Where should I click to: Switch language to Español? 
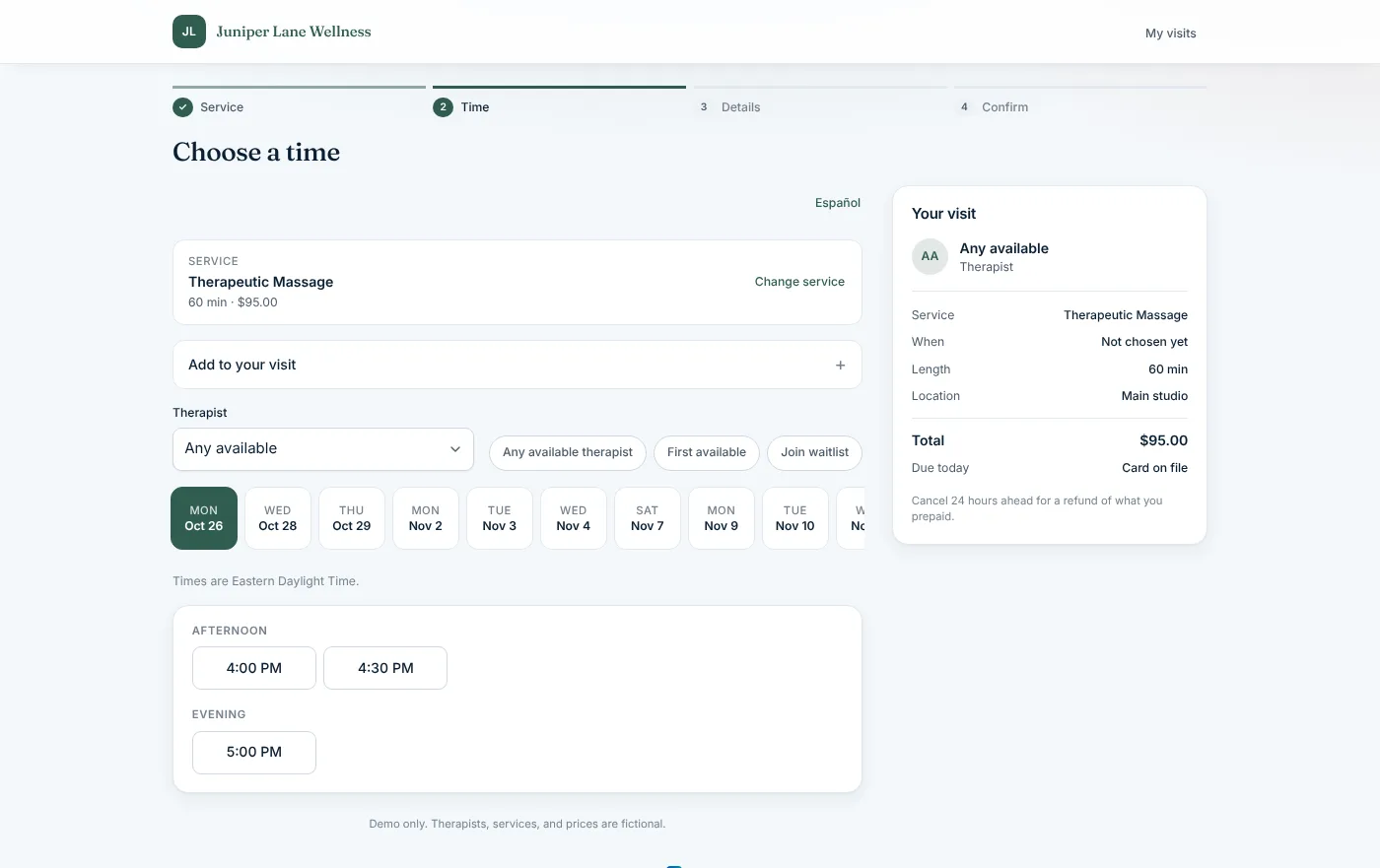tap(837, 203)
